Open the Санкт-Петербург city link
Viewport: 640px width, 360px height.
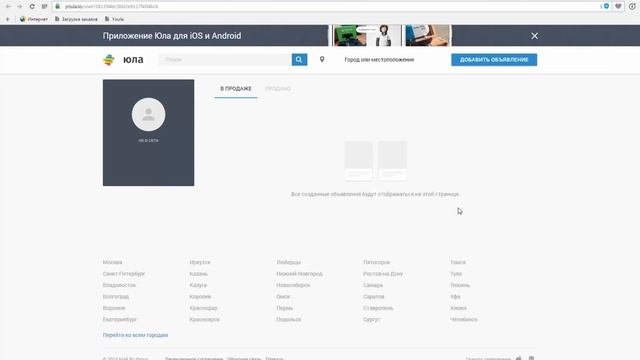124,273
